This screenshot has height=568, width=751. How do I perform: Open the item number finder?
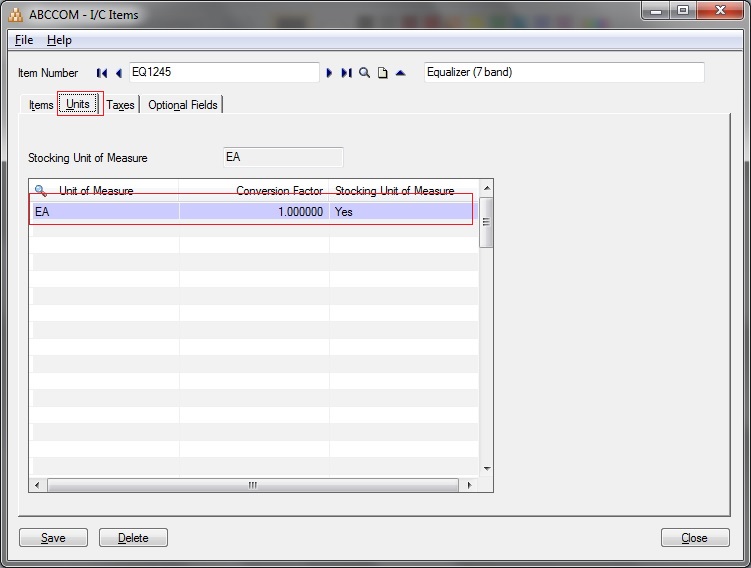pos(364,73)
